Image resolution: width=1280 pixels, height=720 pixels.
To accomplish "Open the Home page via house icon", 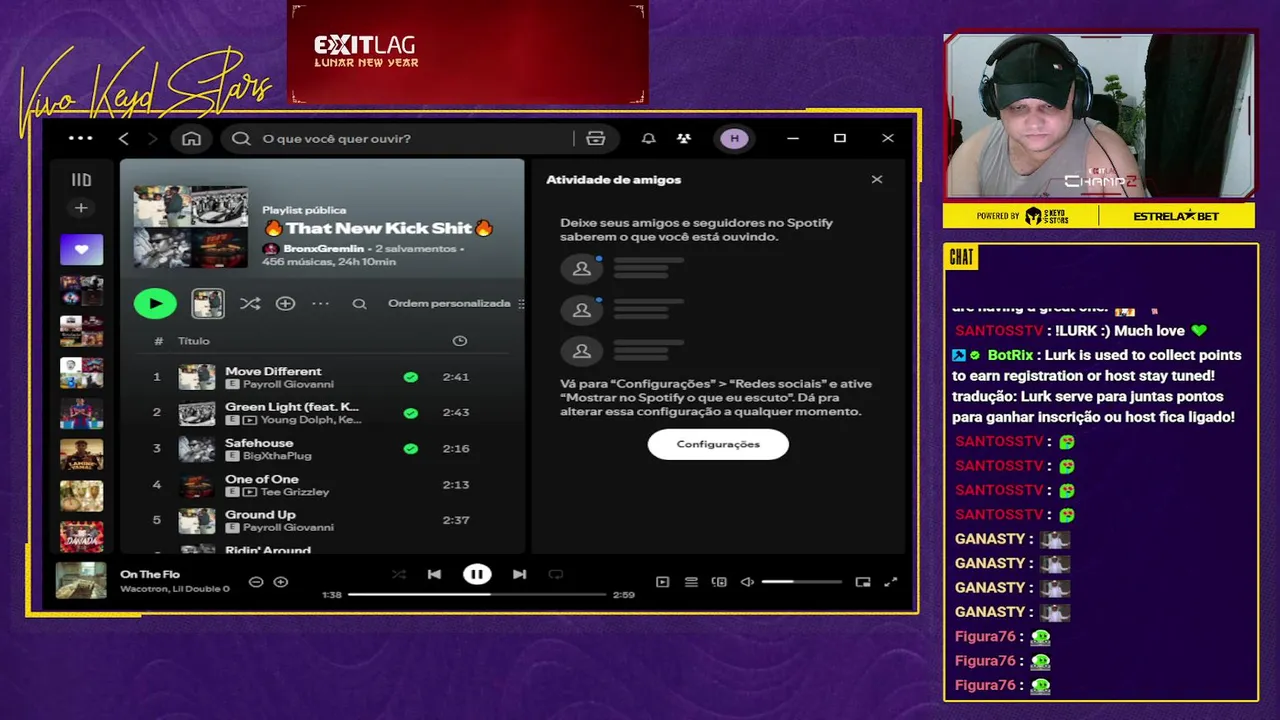I will [x=191, y=138].
